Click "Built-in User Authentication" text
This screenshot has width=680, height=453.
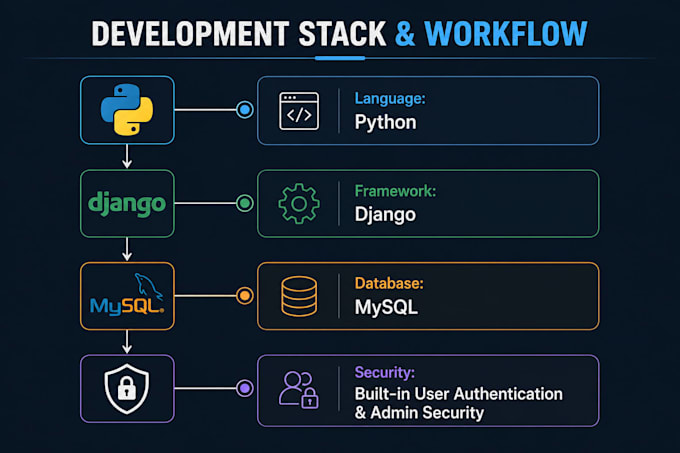point(458,394)
